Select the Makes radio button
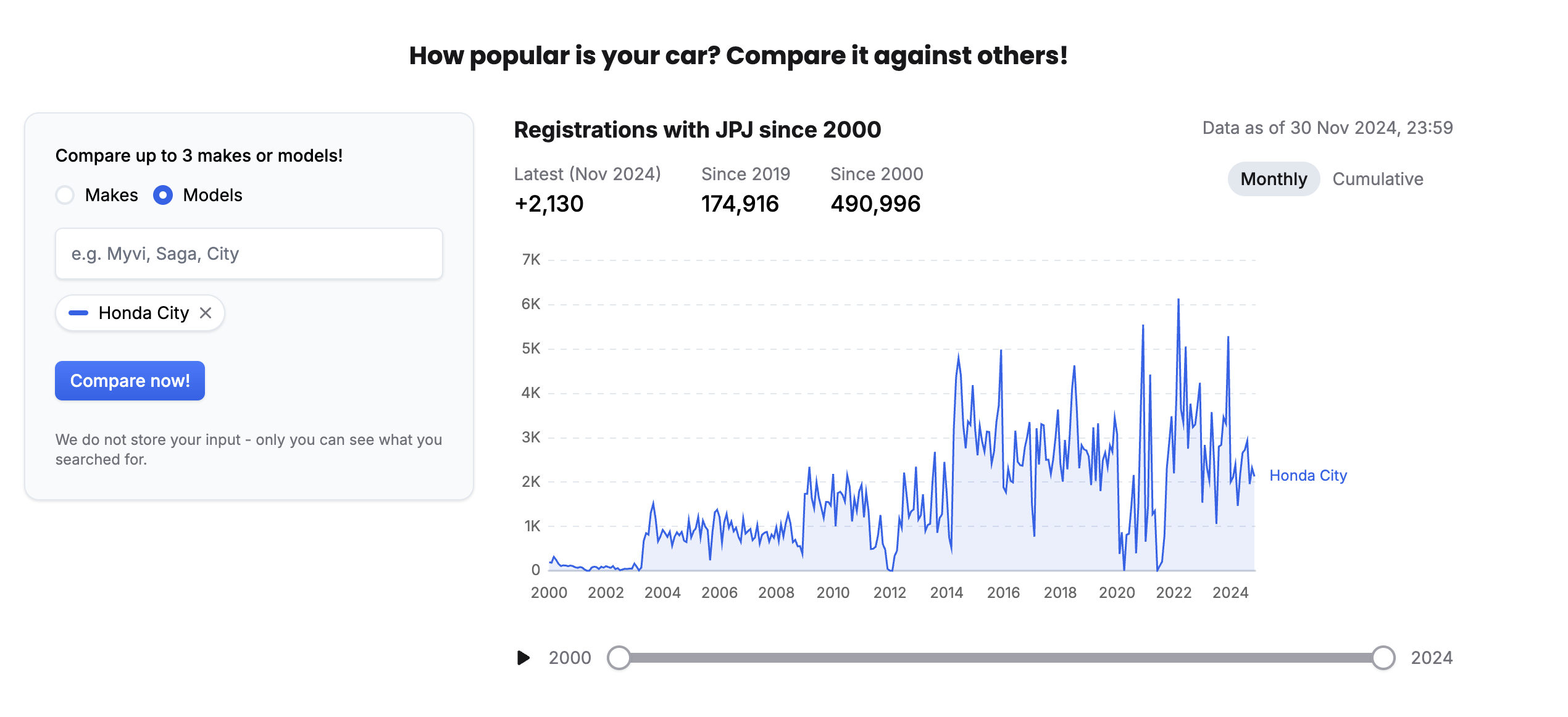Viewport: 1568px width, 717px height. click(x=65, y=195)
